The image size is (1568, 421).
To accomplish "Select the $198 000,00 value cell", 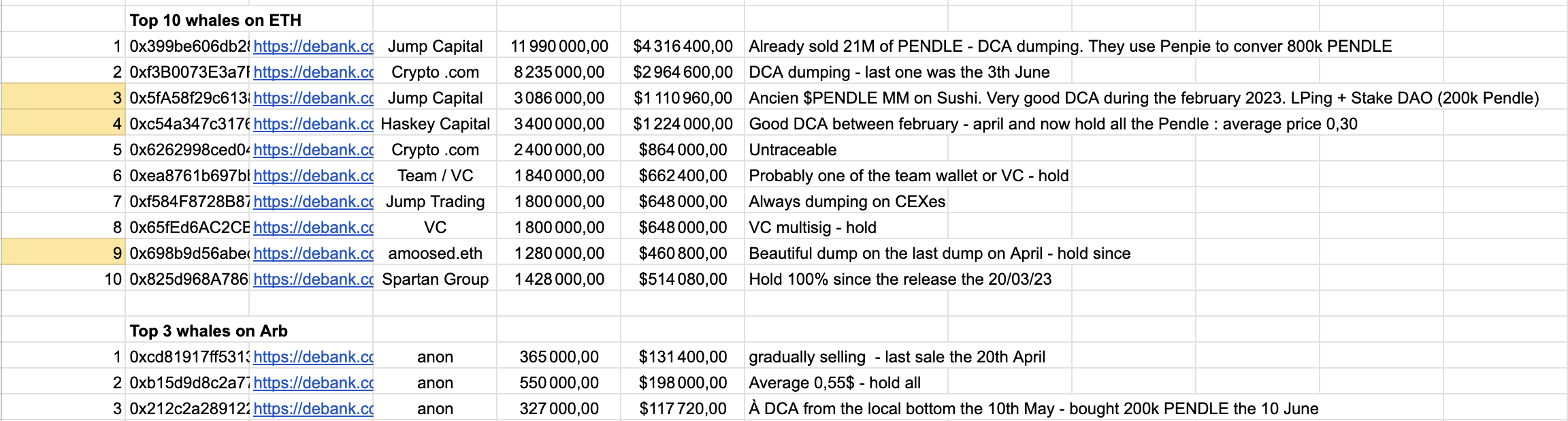I will tap(683, 383).
